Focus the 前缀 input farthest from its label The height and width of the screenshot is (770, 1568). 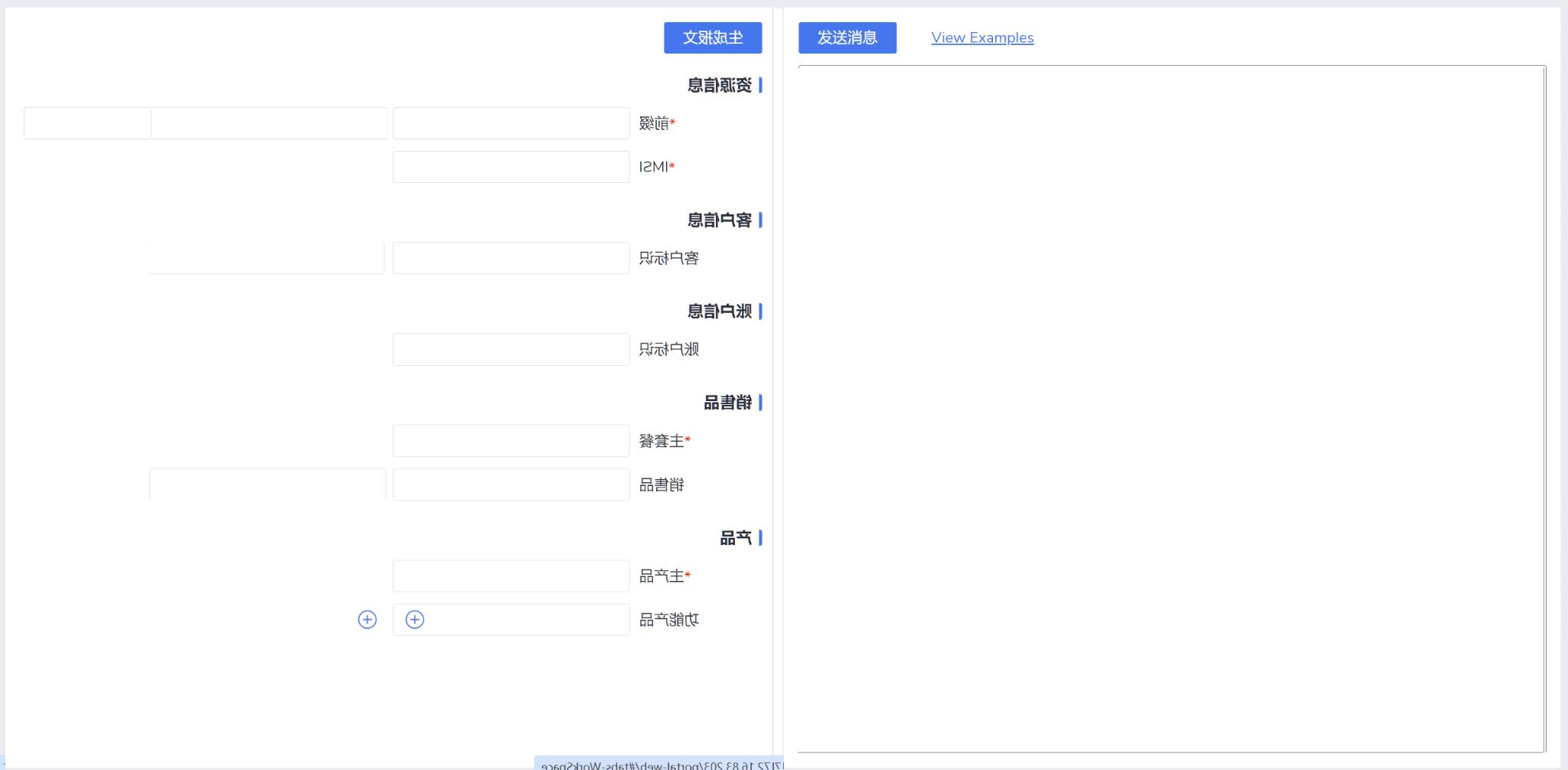coord(87,123)
